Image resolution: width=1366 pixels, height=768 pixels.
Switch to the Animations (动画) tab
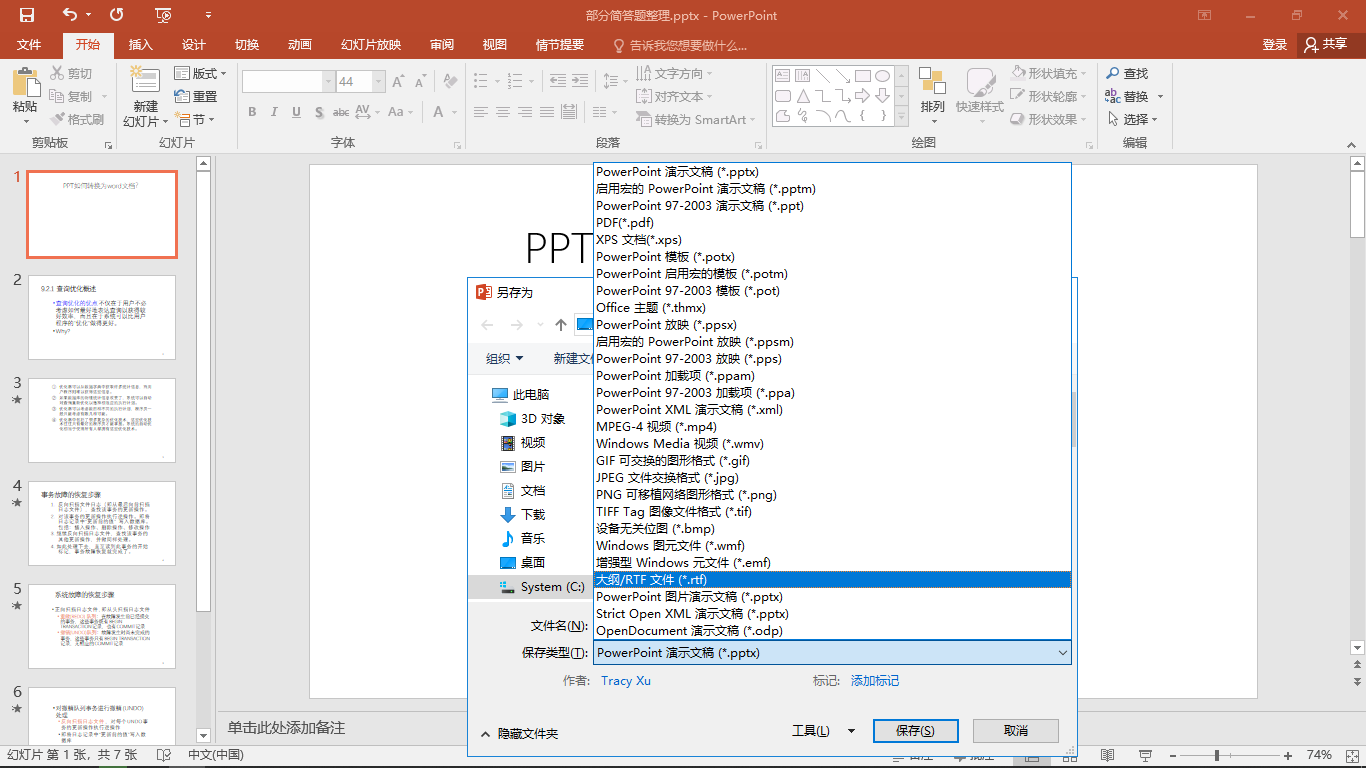[300, 45]
